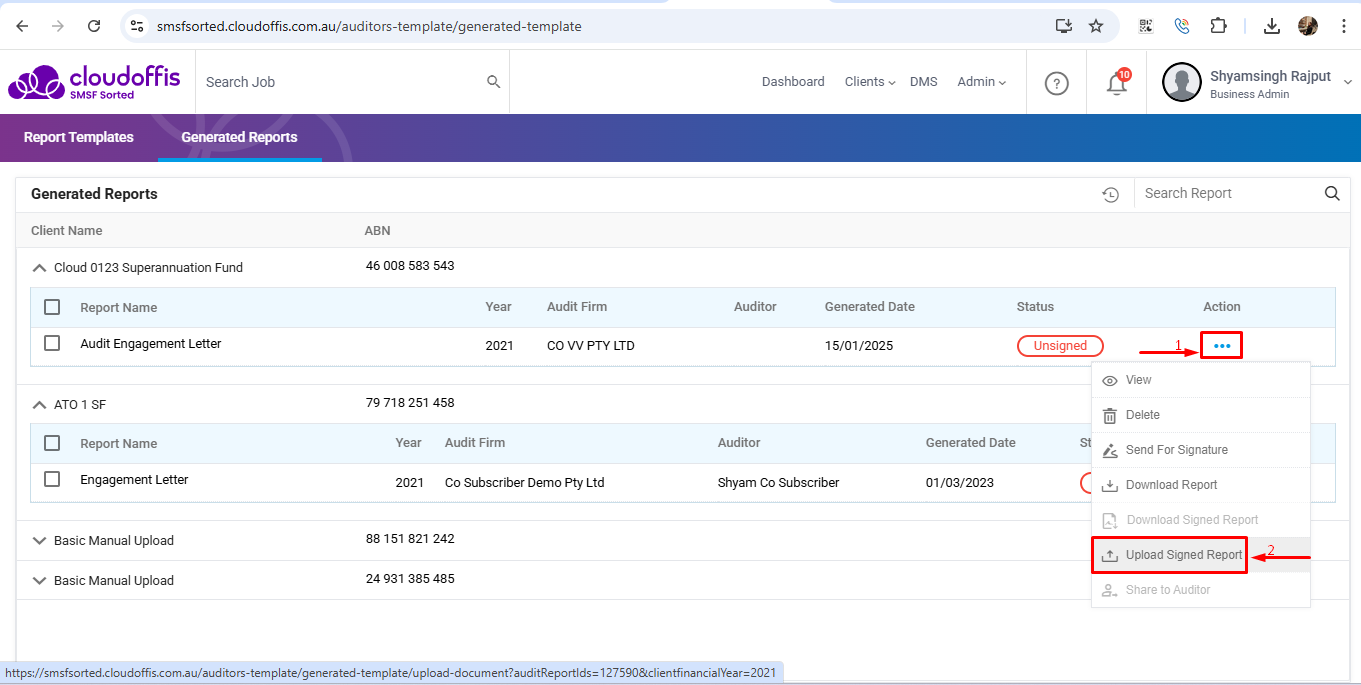Screen dimensions: 1361x685
Task: Click the Engagement Letter report name
Action: click(134, 480)
